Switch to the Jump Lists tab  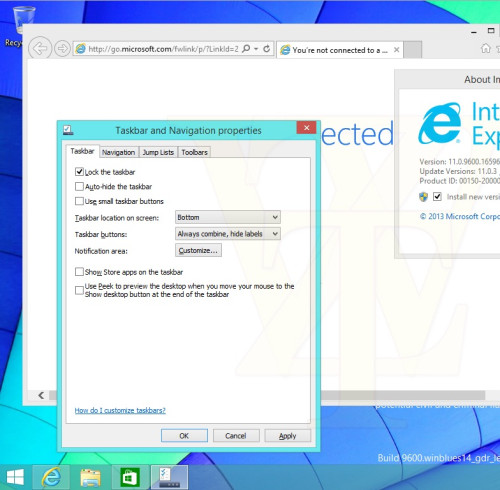(158, 152)
